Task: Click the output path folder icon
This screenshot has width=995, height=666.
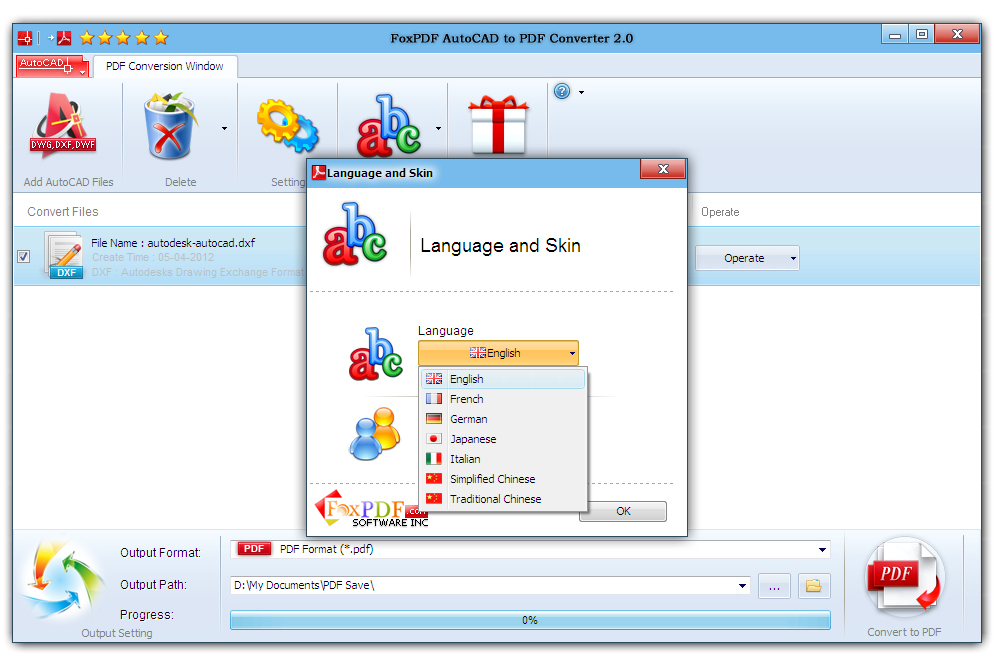Action: (814, 585)
